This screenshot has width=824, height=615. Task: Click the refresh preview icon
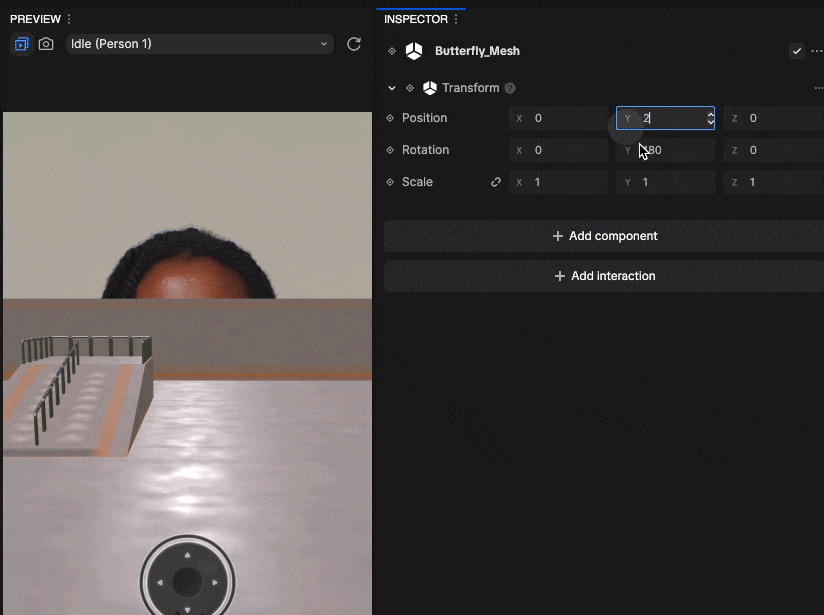[353, 44]
